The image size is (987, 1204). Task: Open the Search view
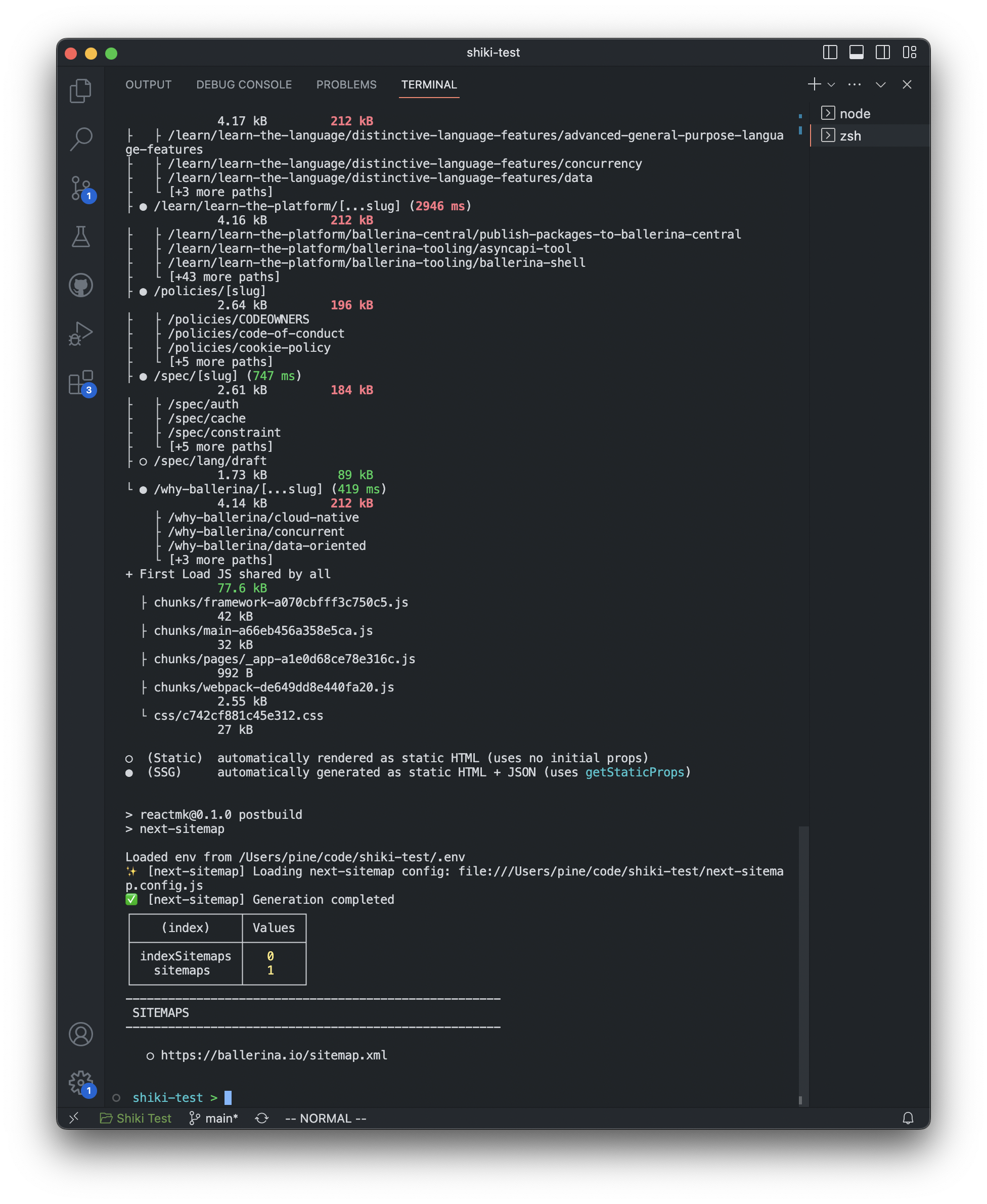coord(81,138)
